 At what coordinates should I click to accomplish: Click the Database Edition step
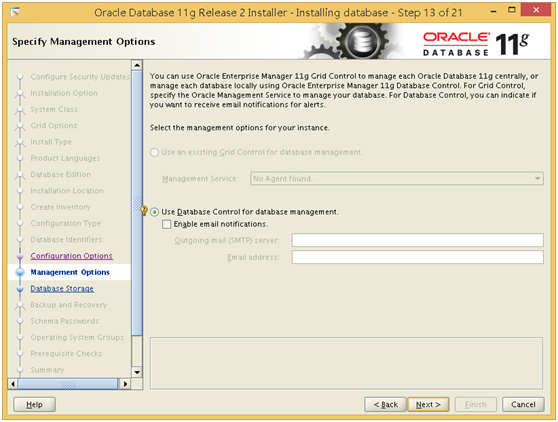60,174
